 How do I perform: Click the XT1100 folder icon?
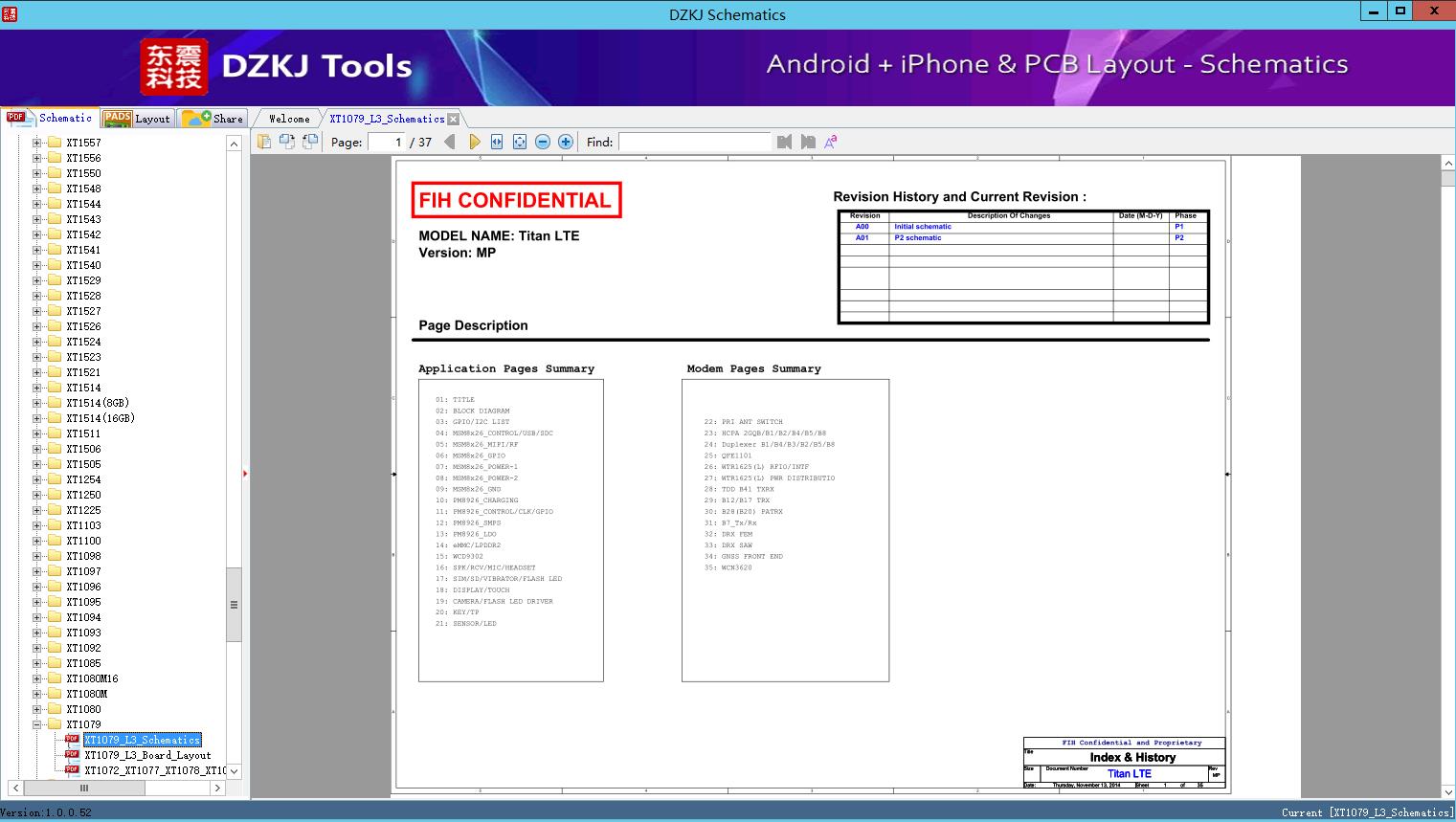[55, 541]
